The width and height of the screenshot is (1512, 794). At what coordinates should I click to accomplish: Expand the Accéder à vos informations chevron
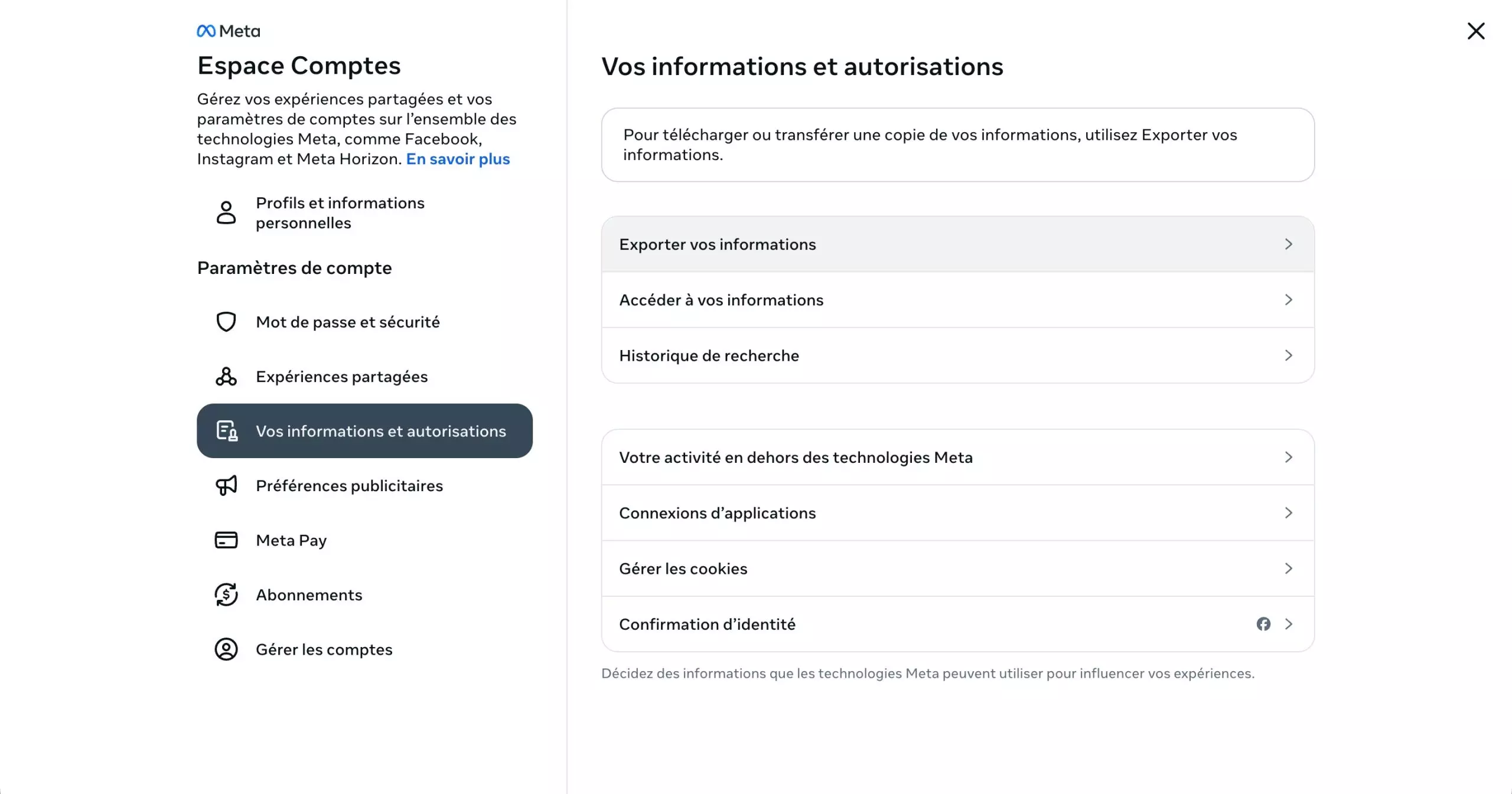point(1289,300)
